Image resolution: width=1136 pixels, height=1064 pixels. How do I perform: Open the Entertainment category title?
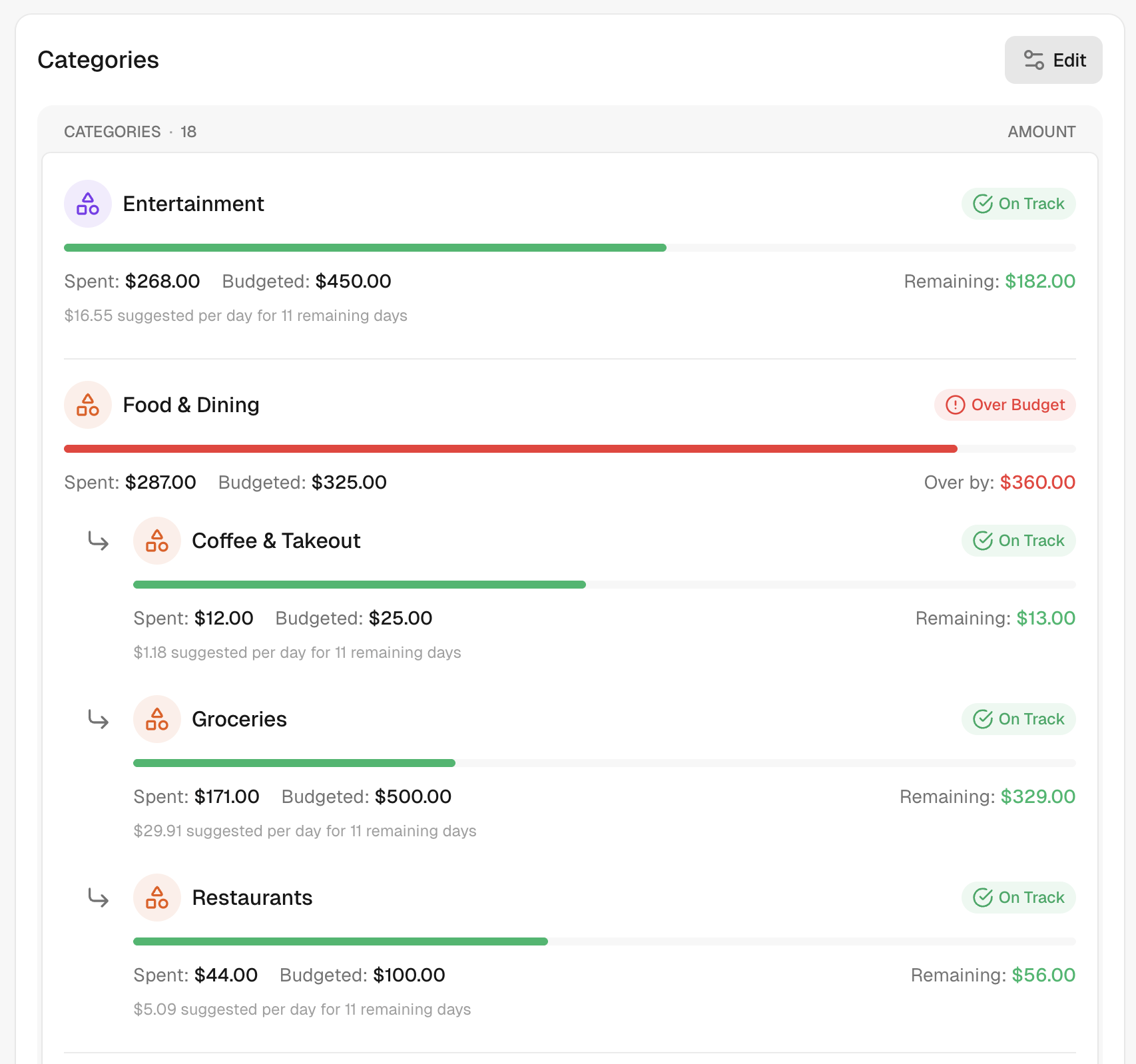[x=193, y=204]
